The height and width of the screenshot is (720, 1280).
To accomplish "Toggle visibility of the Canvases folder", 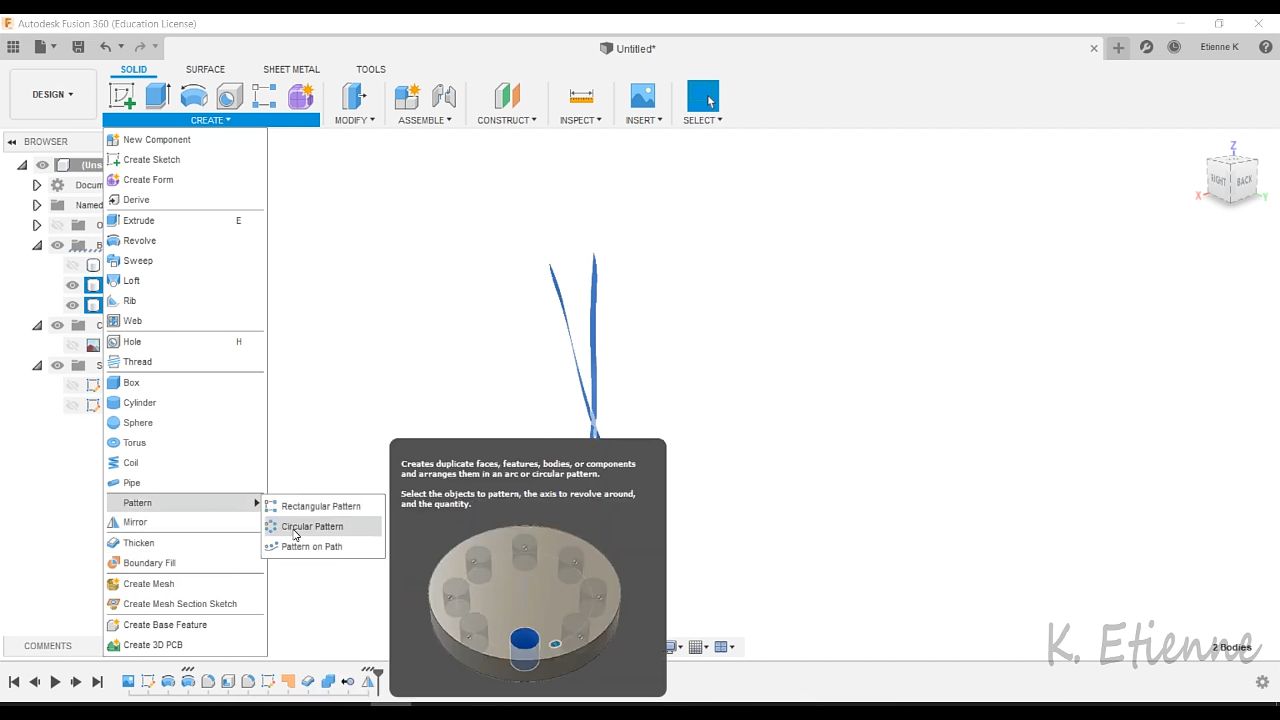I will coord(57,325).
